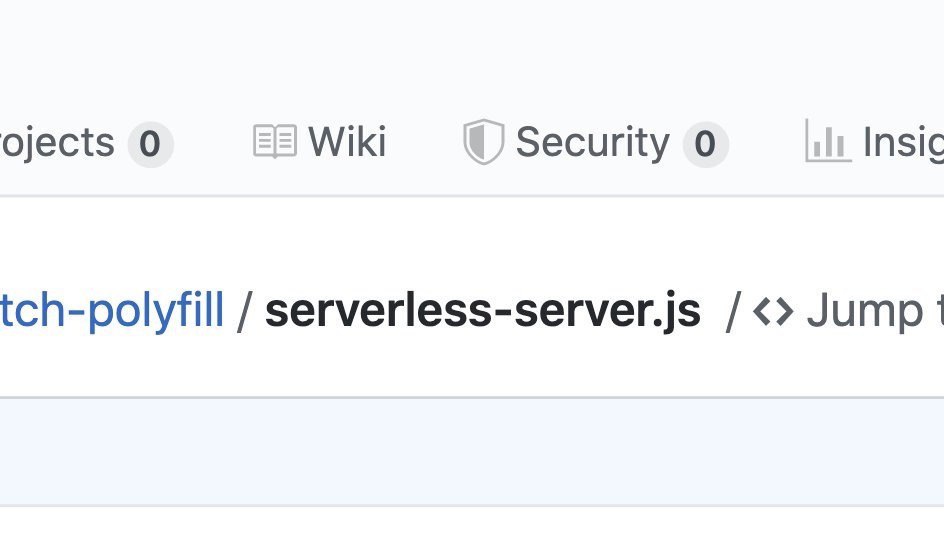
Task: Click the white area below blue bar
Action: [x=472, y=532]
